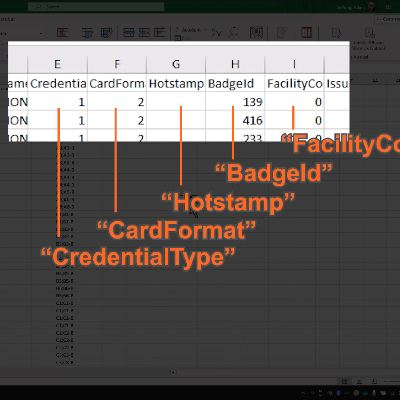
Task: Click the Check PDF and Share via Outlook icon
Action: coord(369,33)
